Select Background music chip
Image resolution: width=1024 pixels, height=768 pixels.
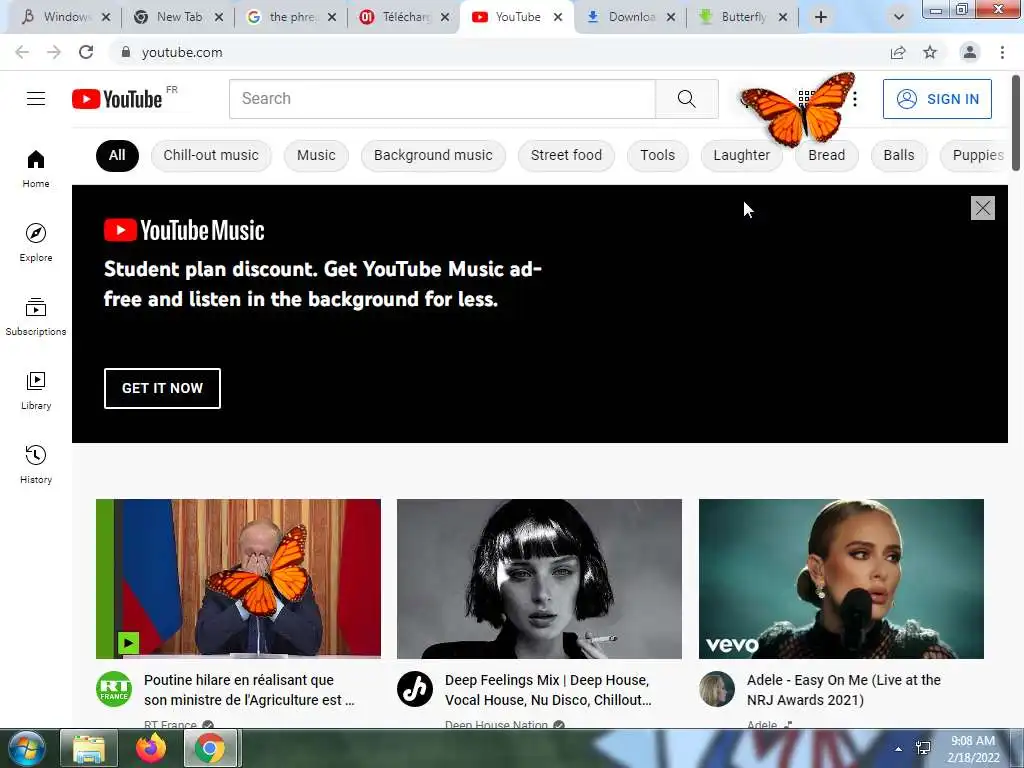click(x=433, y=155)
